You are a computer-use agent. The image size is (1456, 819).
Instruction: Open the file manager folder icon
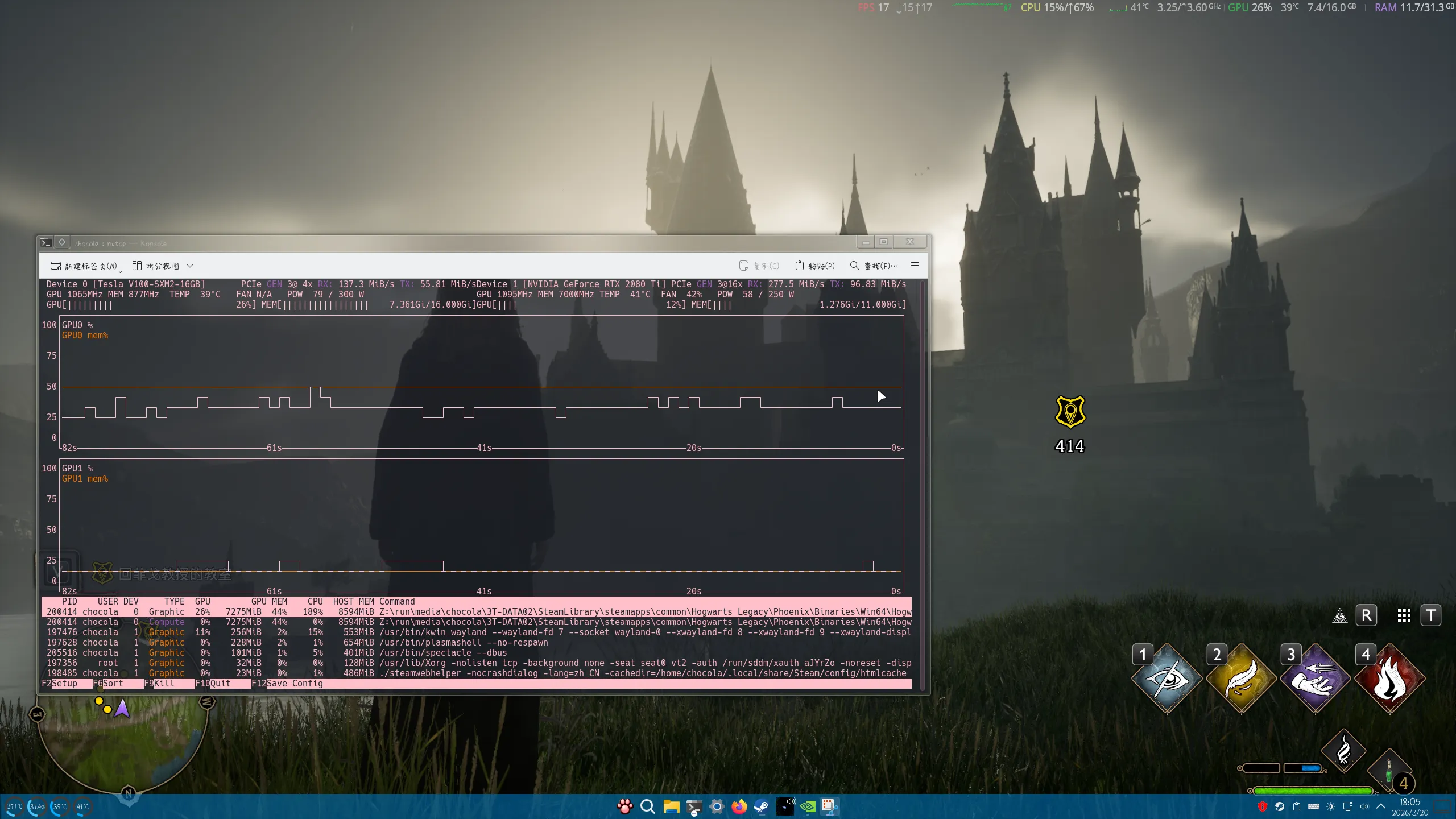click(671, 806)
